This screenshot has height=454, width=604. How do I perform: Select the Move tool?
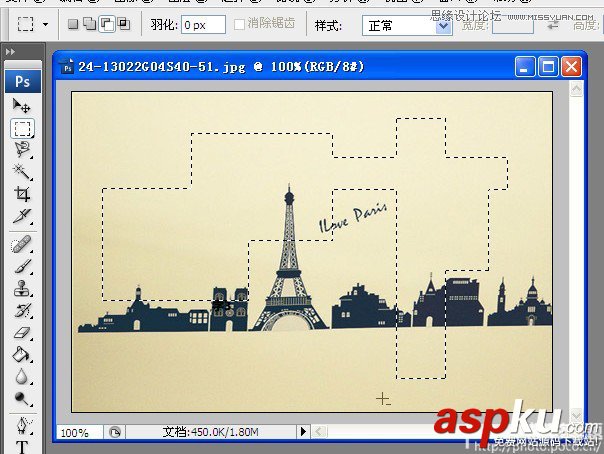click(x=22, y=106)
